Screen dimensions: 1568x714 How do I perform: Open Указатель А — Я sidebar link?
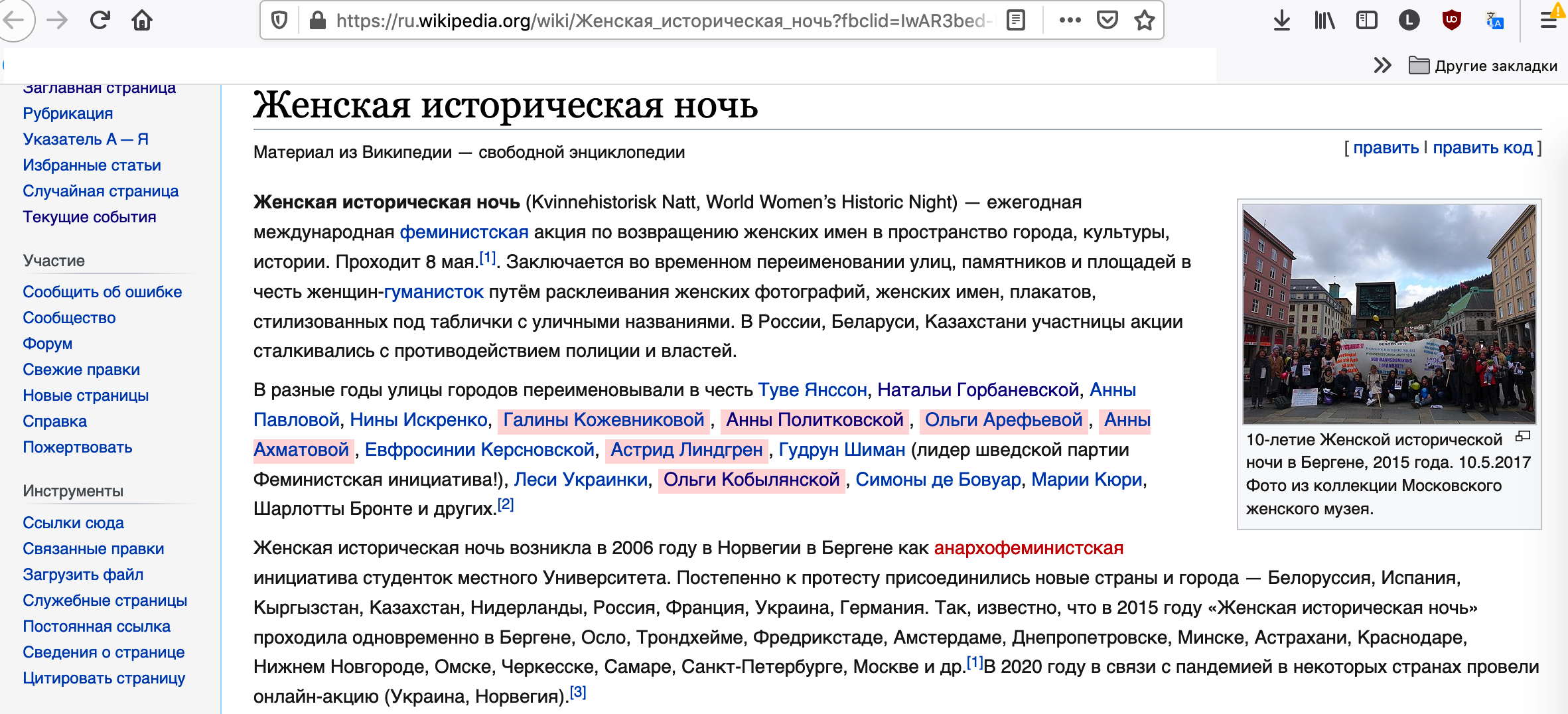click(86, 139)
